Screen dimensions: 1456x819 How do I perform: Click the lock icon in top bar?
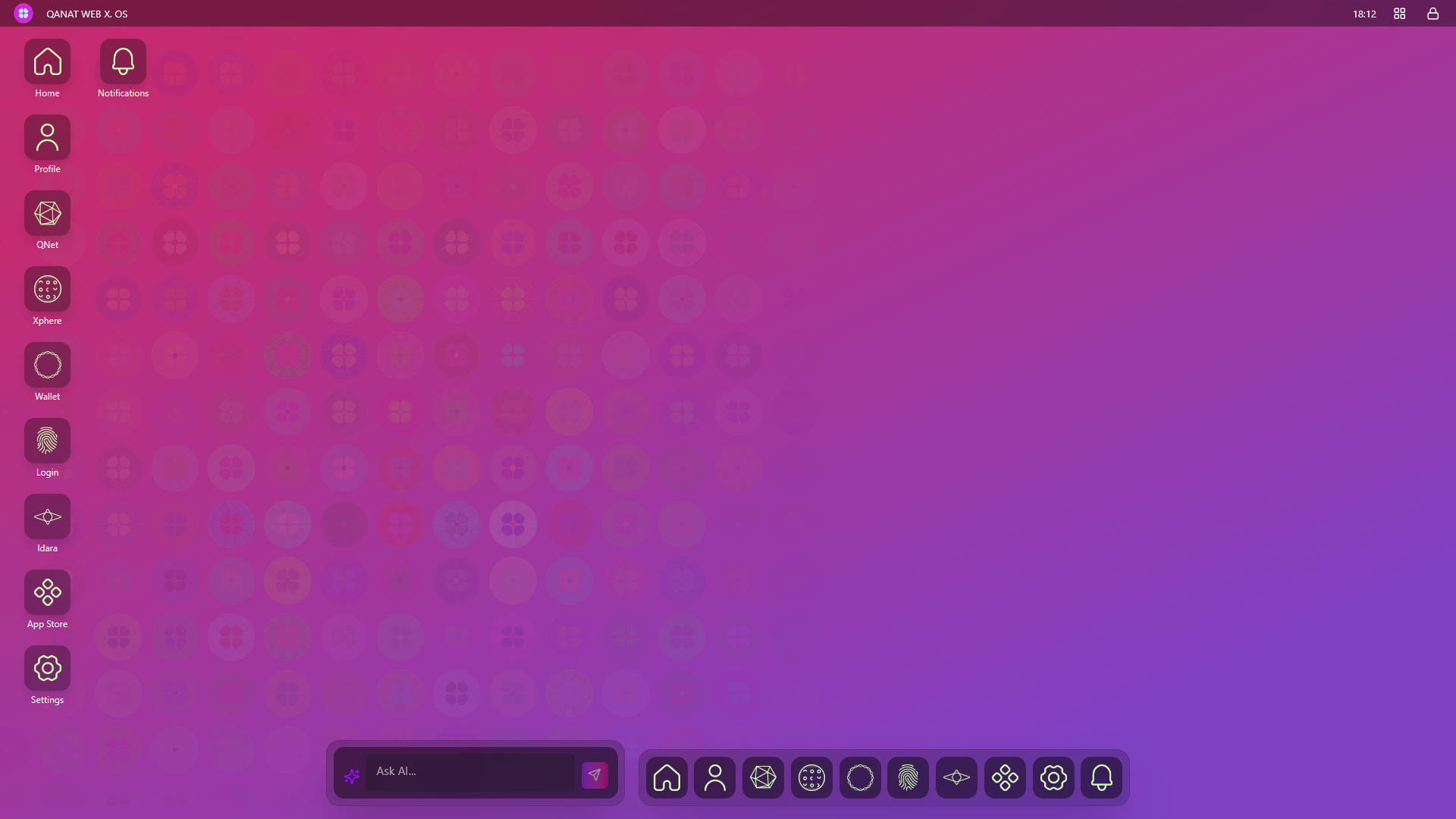pyautogui.click(x=1432, y=14)
